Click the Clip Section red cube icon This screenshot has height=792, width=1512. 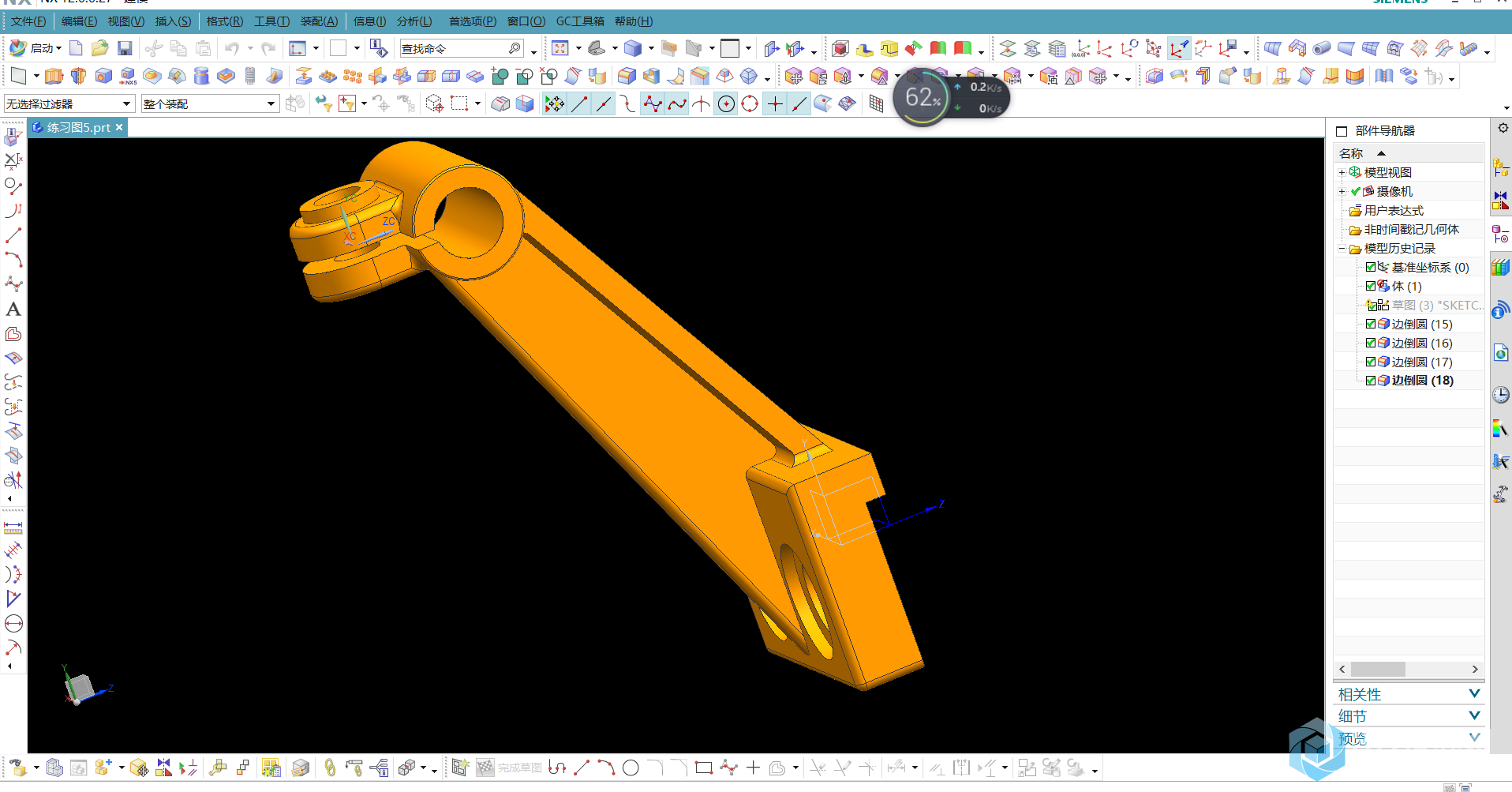click(x=840, y=49)
